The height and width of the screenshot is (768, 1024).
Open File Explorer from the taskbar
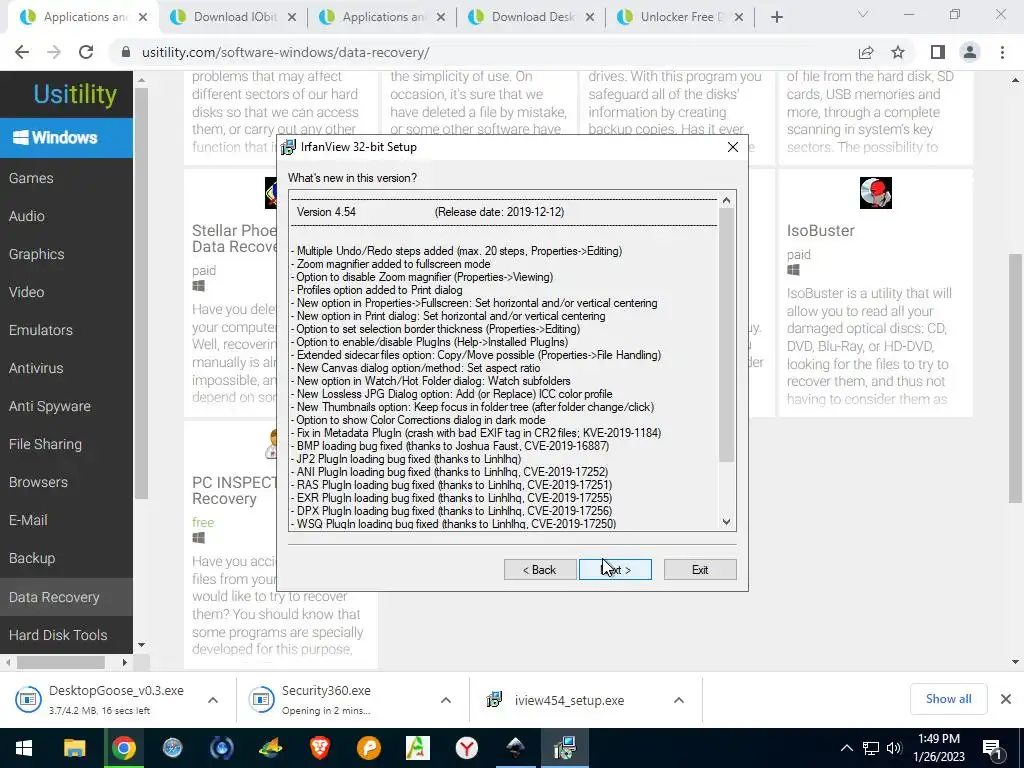click(x=74, y=748)
